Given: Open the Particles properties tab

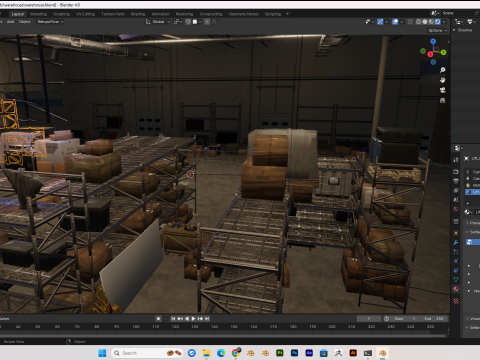Looking at the screenshot, I should (456, 252).
